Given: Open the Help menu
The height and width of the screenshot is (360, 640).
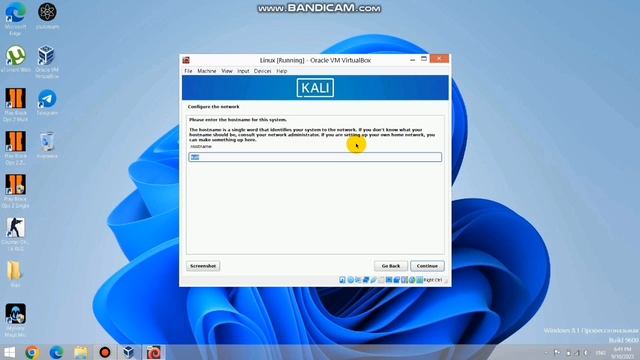Looking at the screenshot, I should tap(282, 71).
